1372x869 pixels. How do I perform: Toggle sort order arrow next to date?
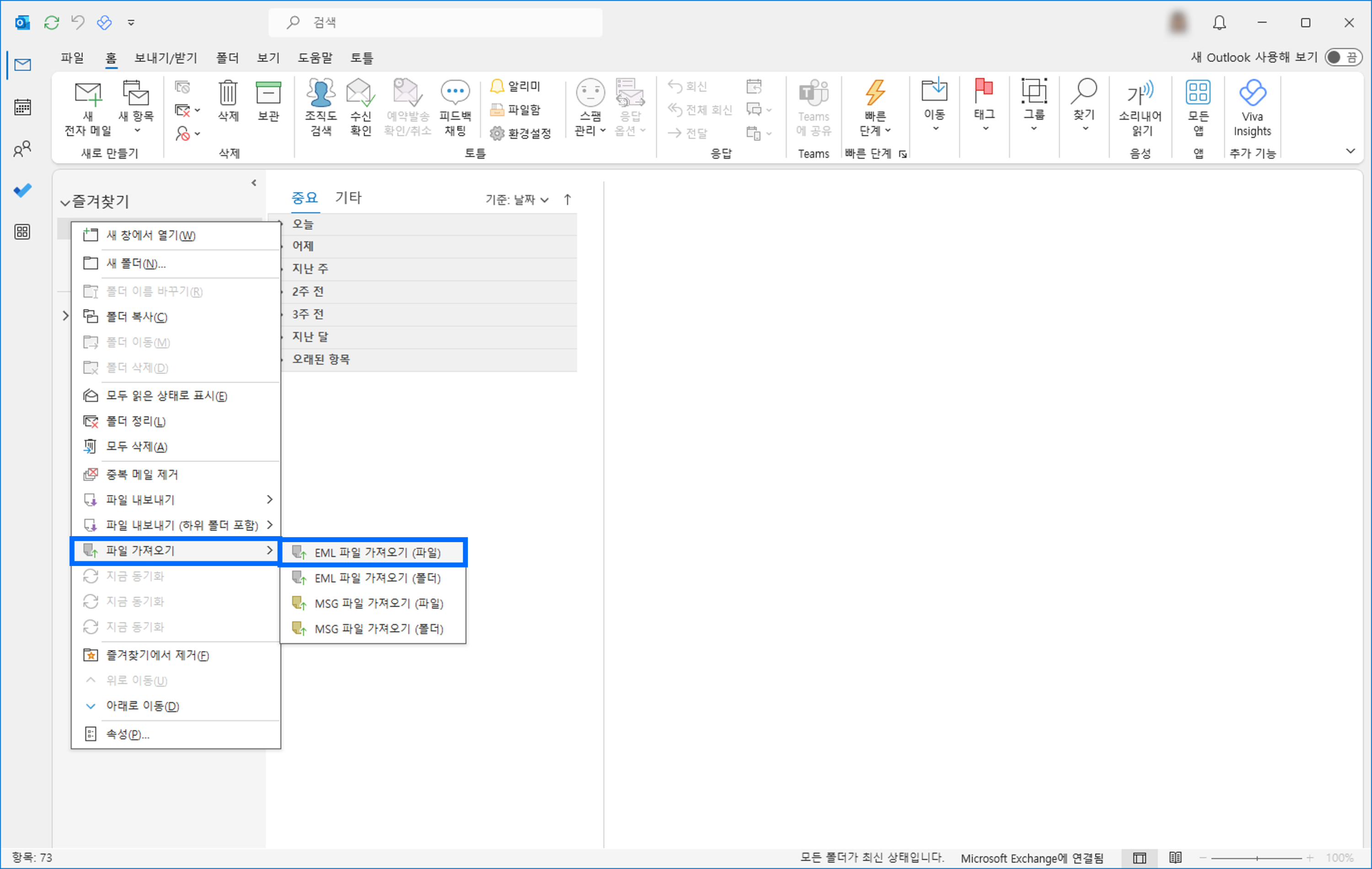coord(568,199)
